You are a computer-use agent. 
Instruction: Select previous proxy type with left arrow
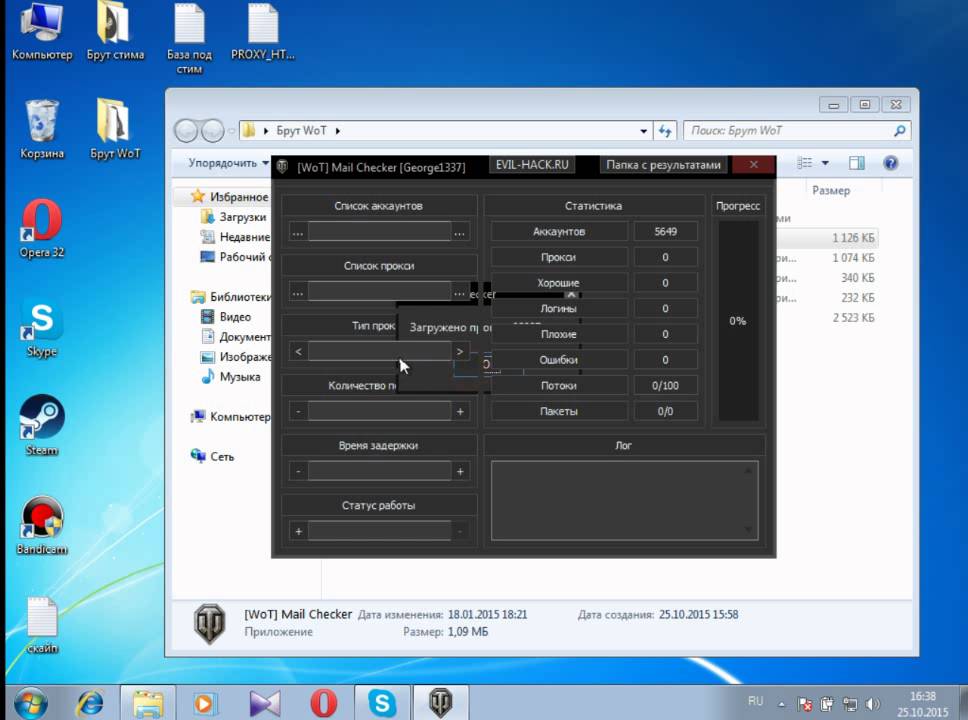[x=298, y=352]
